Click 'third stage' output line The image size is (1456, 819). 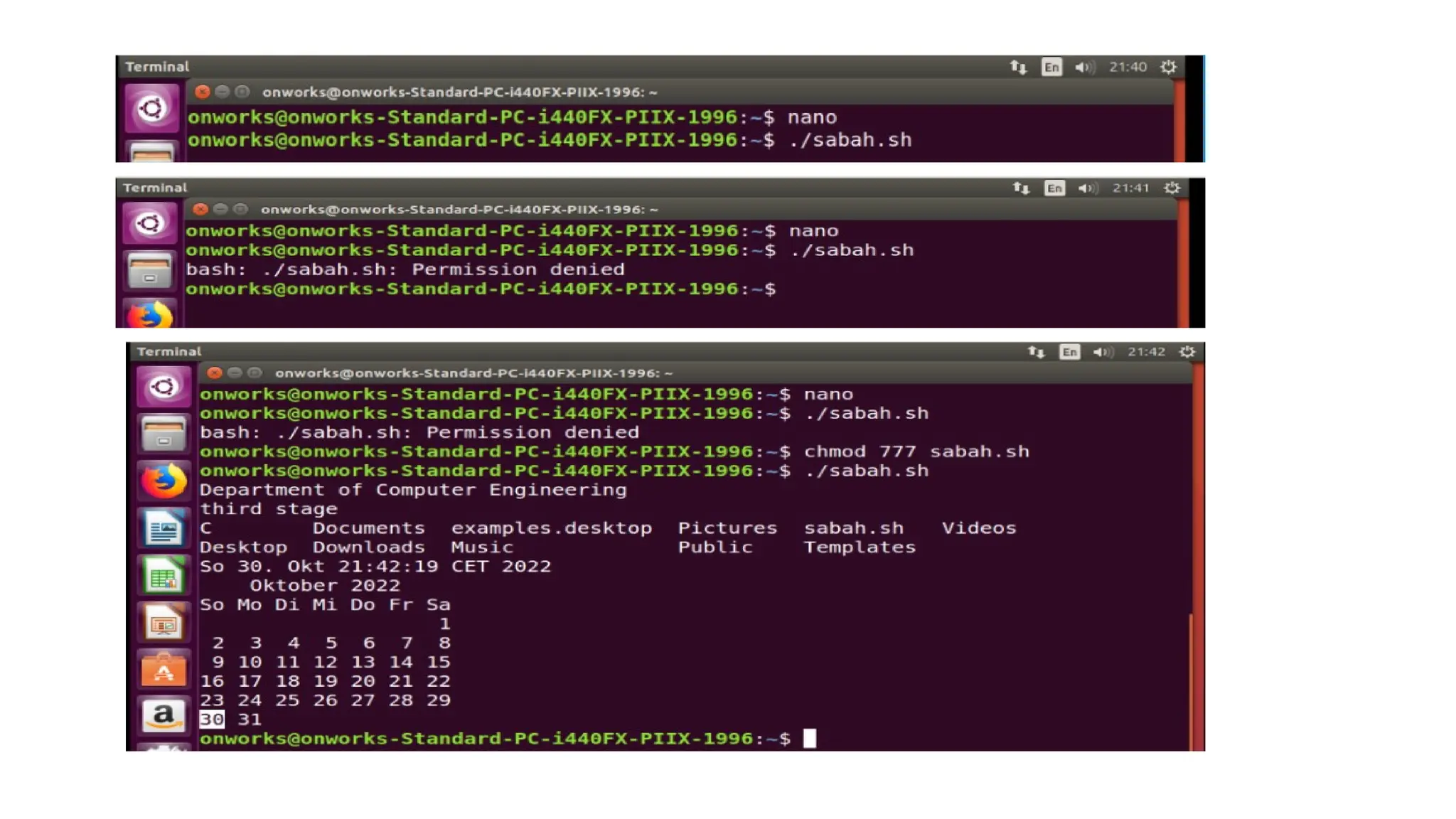(x=269, y=509)
